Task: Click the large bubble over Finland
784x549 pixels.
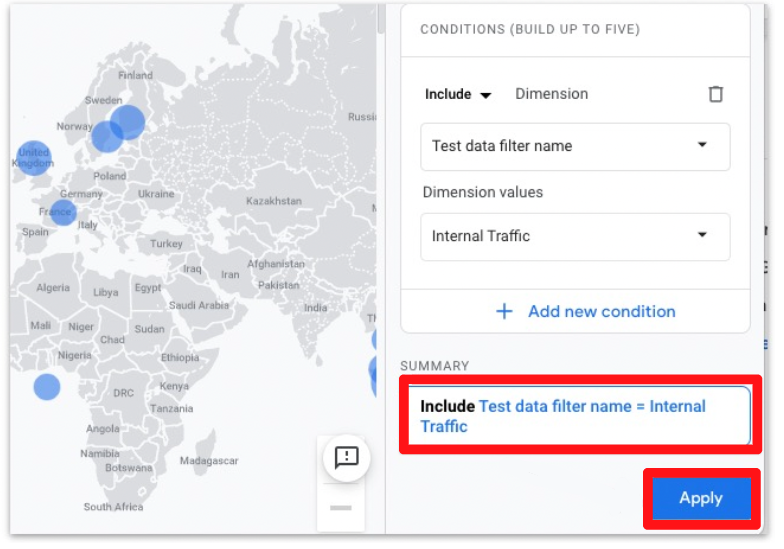Action: pyautogui.click(x=128, y=122)
